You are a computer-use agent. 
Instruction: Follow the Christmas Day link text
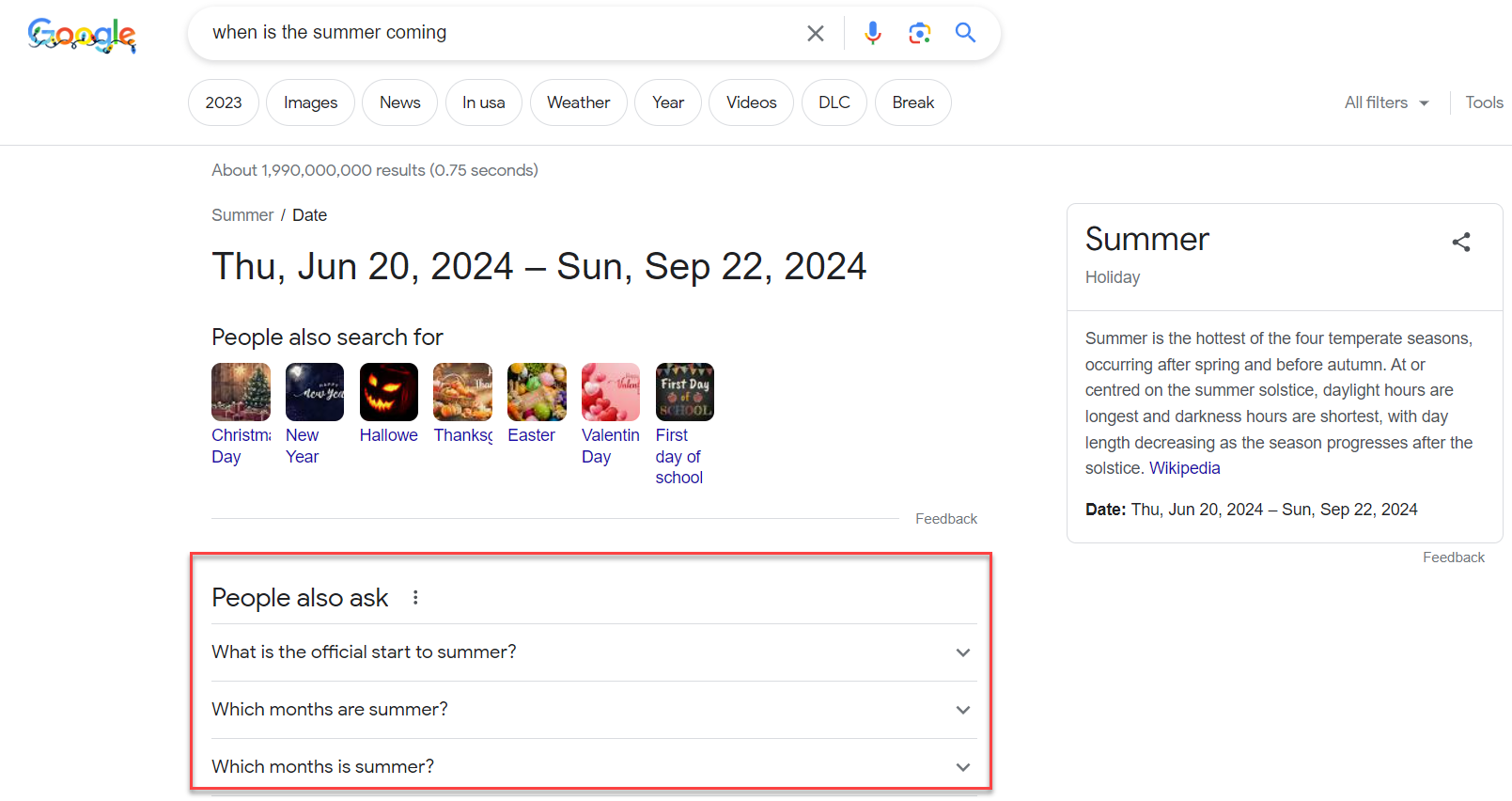(241, 446)
